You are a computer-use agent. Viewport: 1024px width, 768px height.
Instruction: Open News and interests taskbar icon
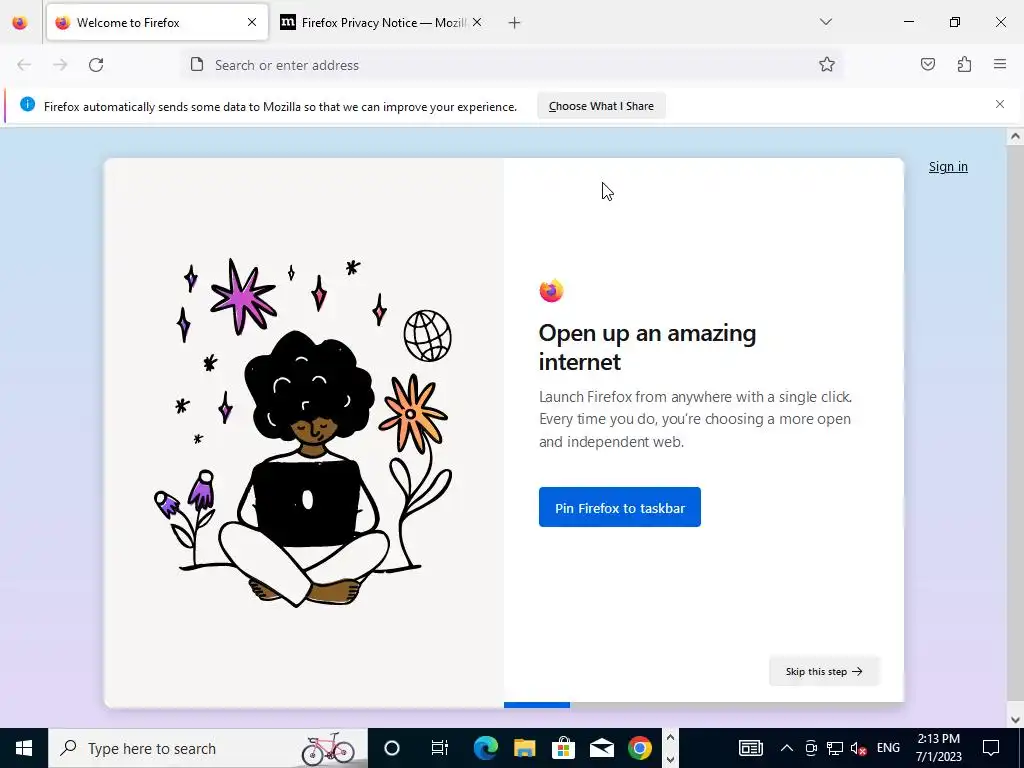coord(750,748)
